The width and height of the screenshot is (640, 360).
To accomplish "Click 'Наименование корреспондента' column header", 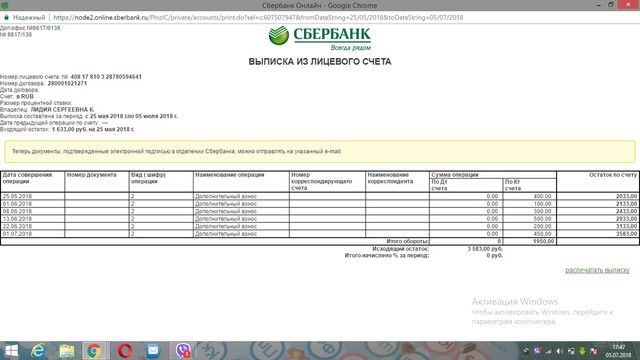I will [x=398, y=182].
